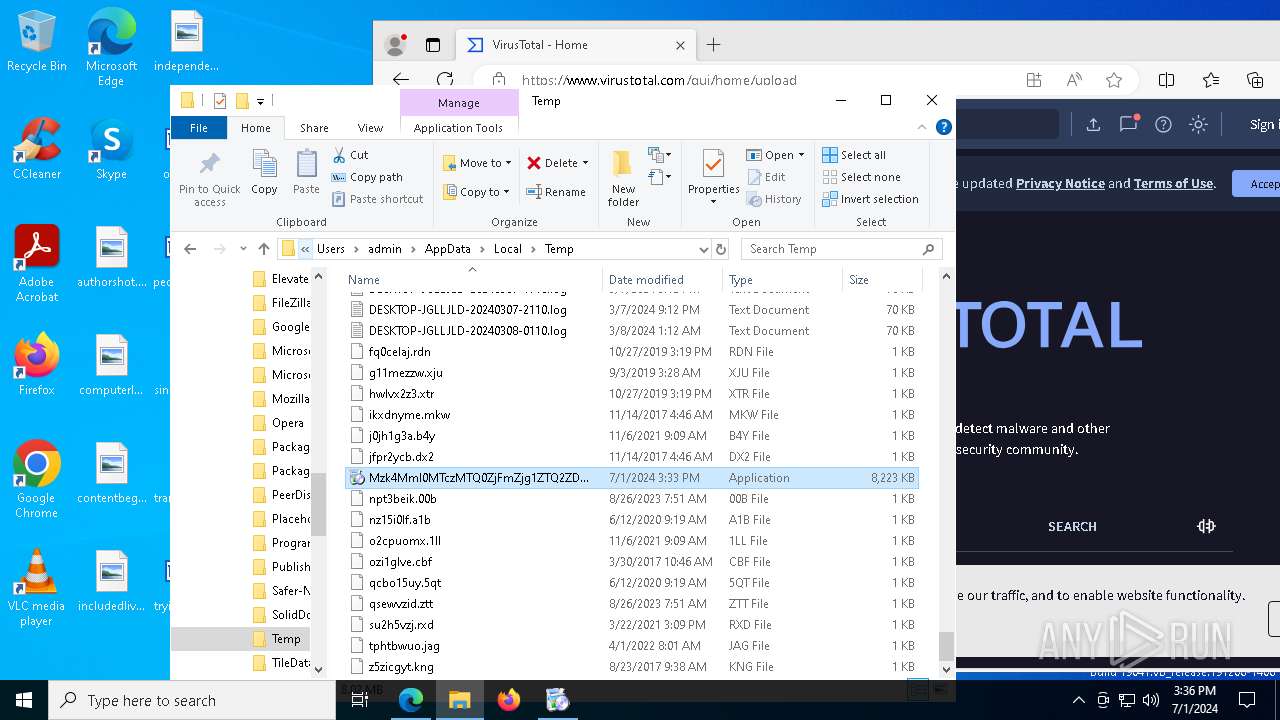Select the VirusTotal - Home browser tab
This screenshot has width=1280, height=720.
click(x=575, y=45)
